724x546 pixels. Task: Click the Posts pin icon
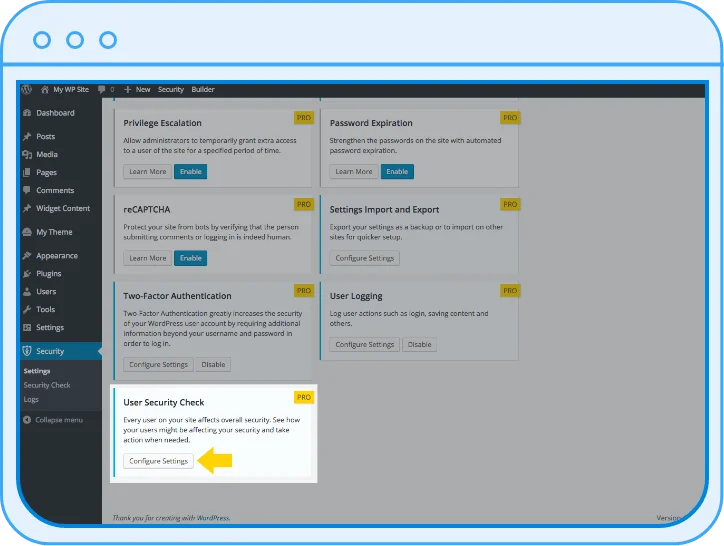tap(27, 136)
